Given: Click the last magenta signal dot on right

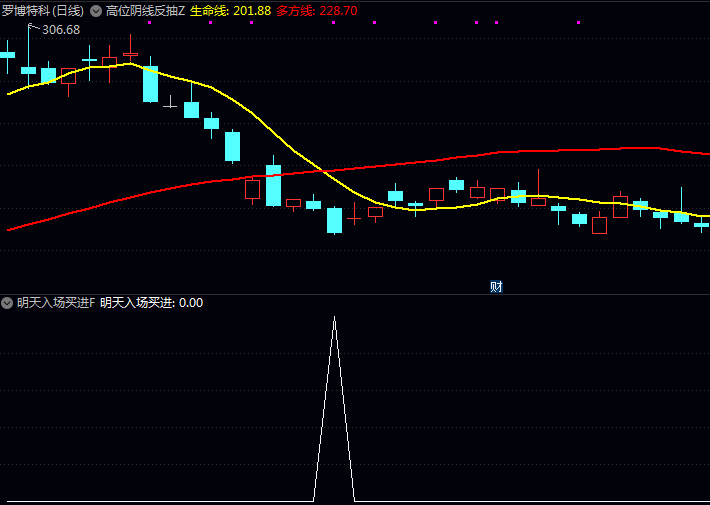Looking at the screenshot, I should pyautogui.click(x=497, y=22).
